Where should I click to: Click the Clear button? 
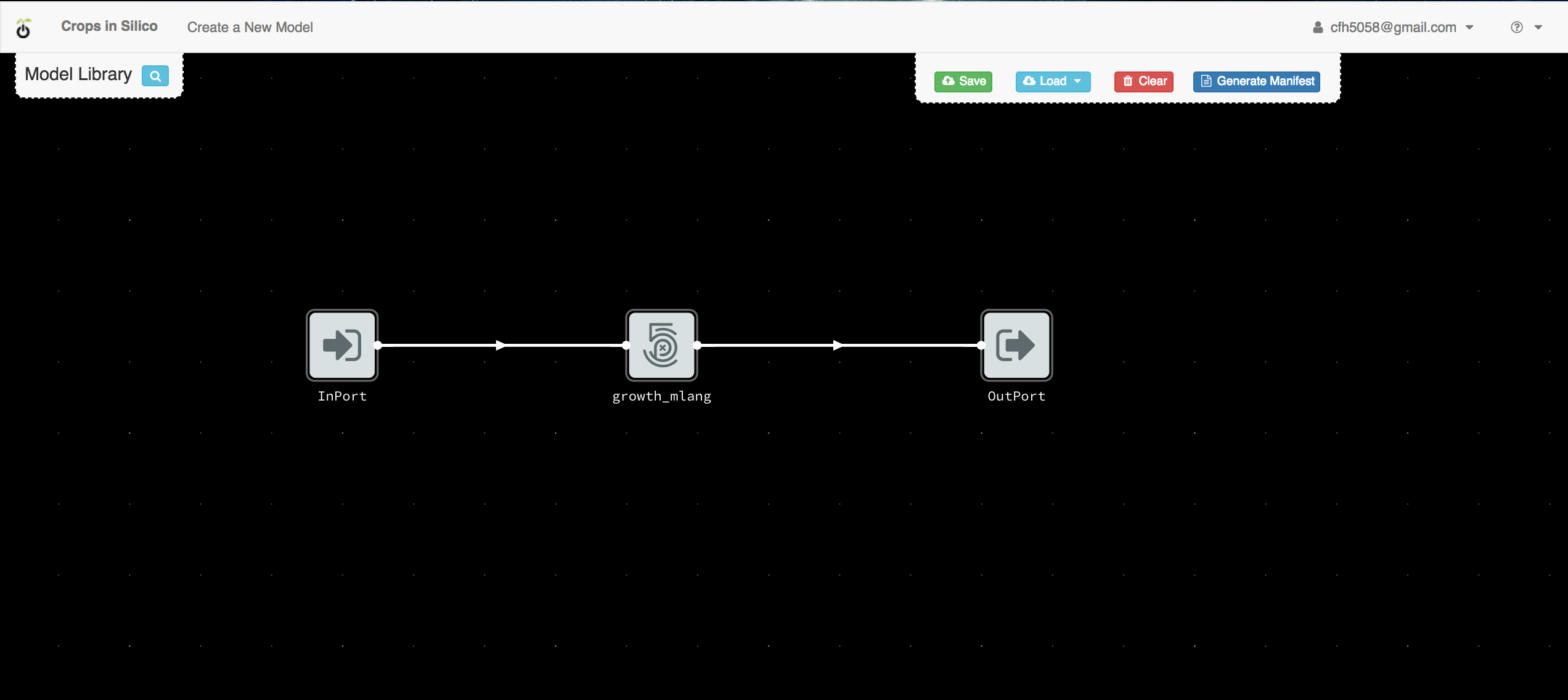pyautogui.click(x=1145, y=81)
